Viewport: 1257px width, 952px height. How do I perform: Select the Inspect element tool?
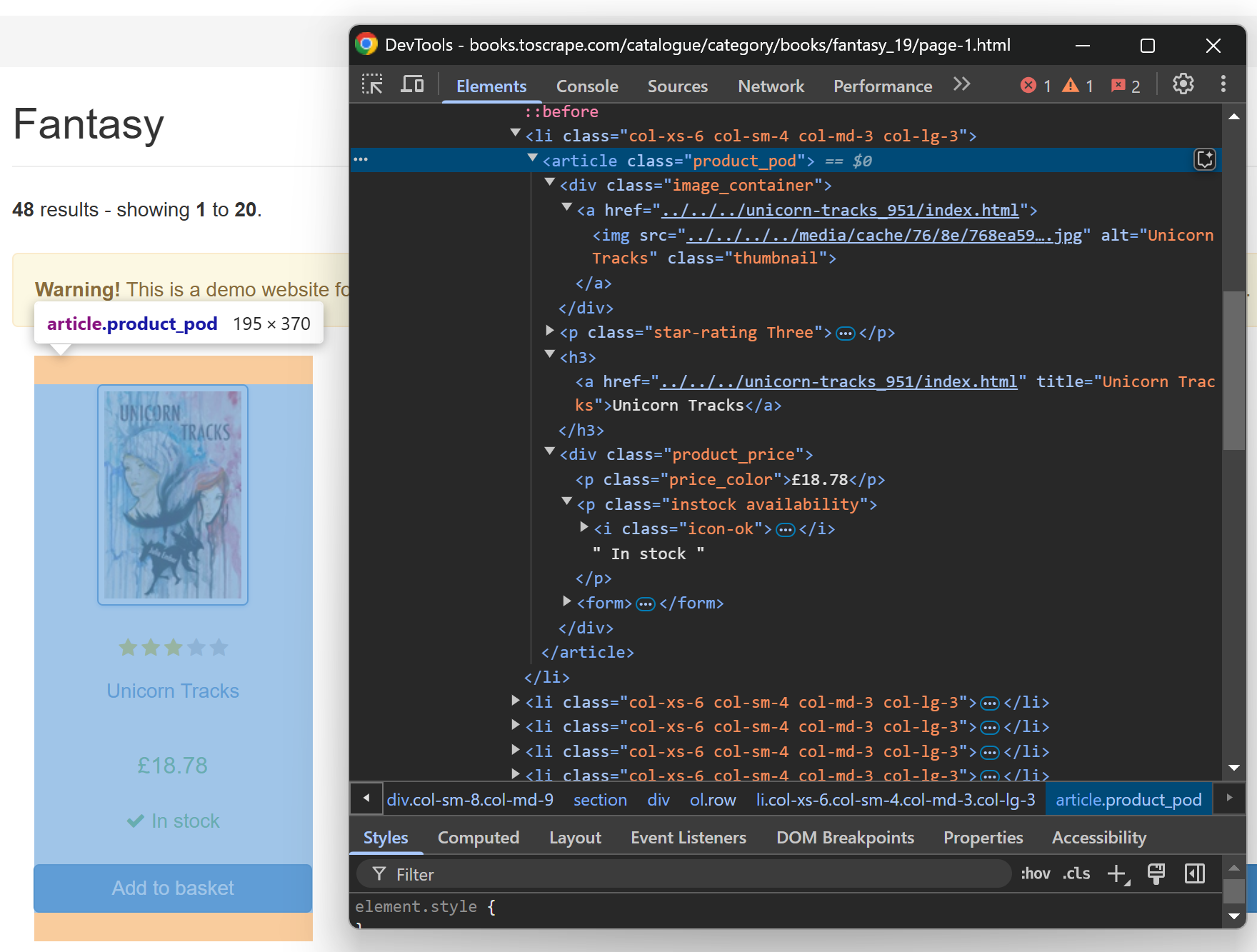click(x=371, y=84)
